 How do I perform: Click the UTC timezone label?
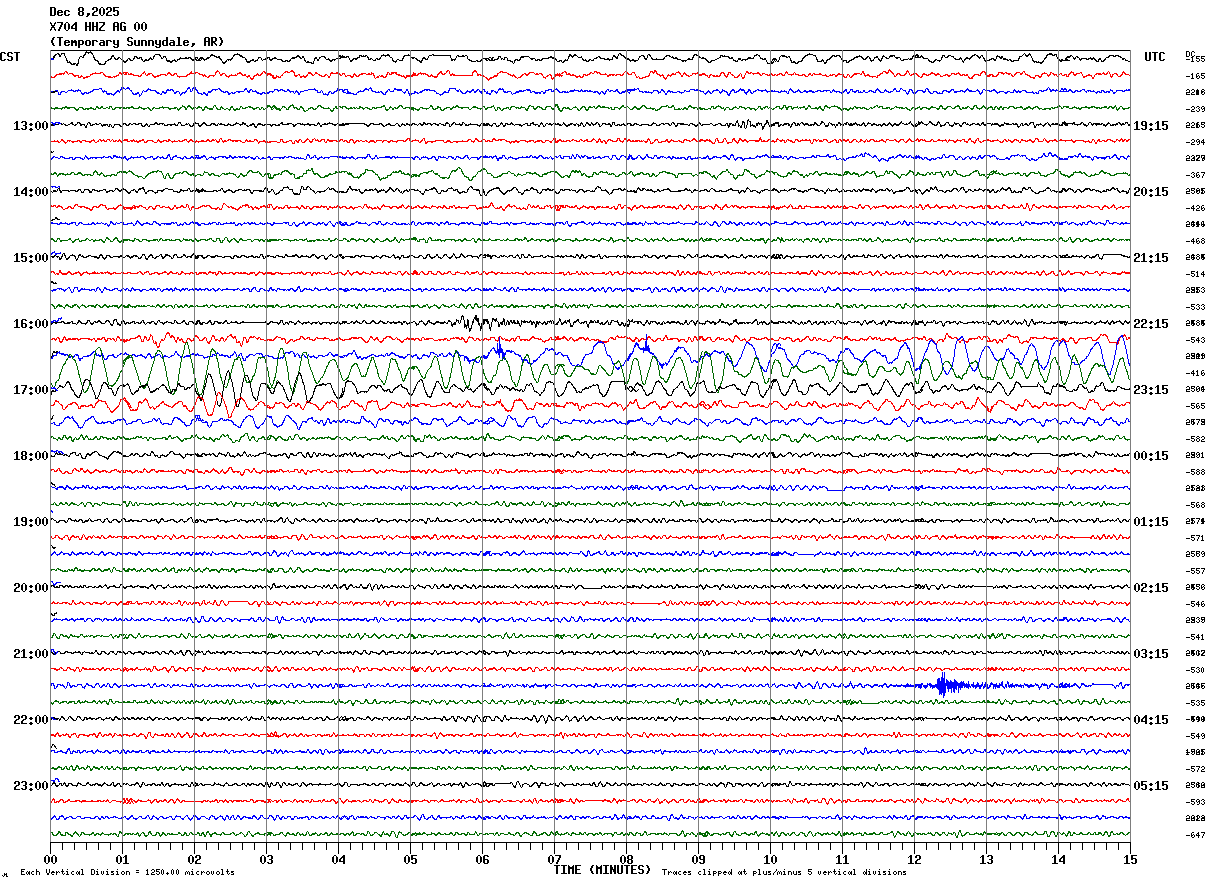(x=1155, y=57)
